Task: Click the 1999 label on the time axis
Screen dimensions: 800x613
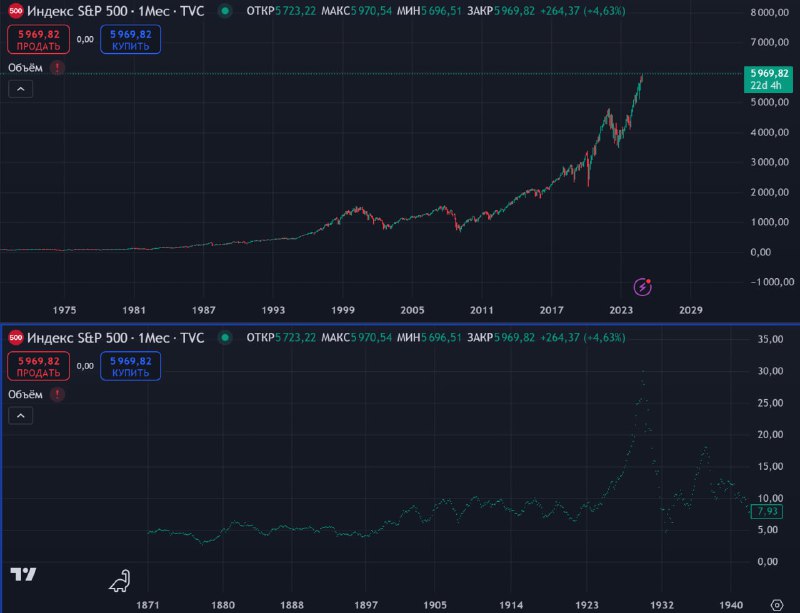Action: coord(343,310)
